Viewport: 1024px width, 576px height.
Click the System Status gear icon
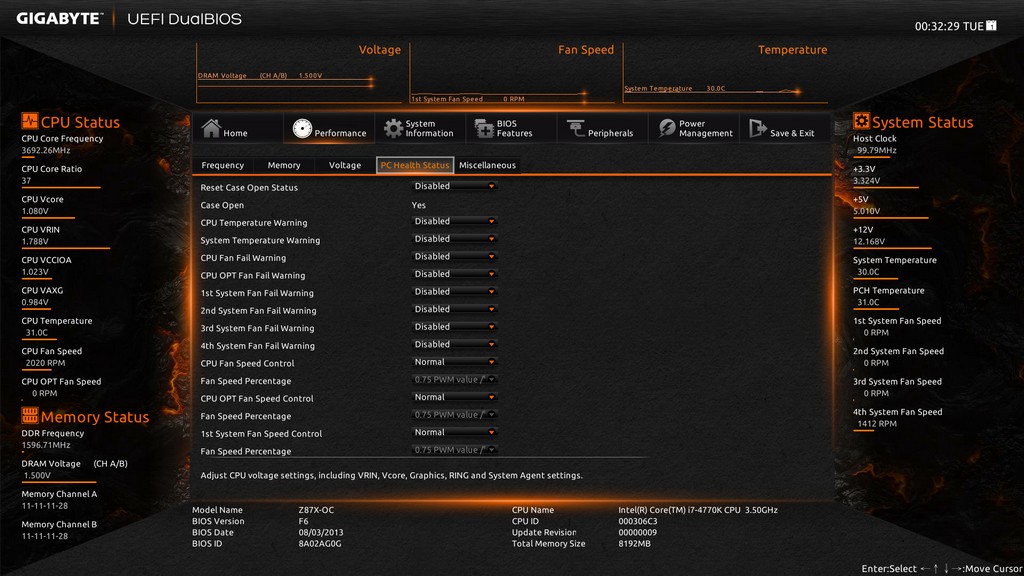(x=861, y=121)
